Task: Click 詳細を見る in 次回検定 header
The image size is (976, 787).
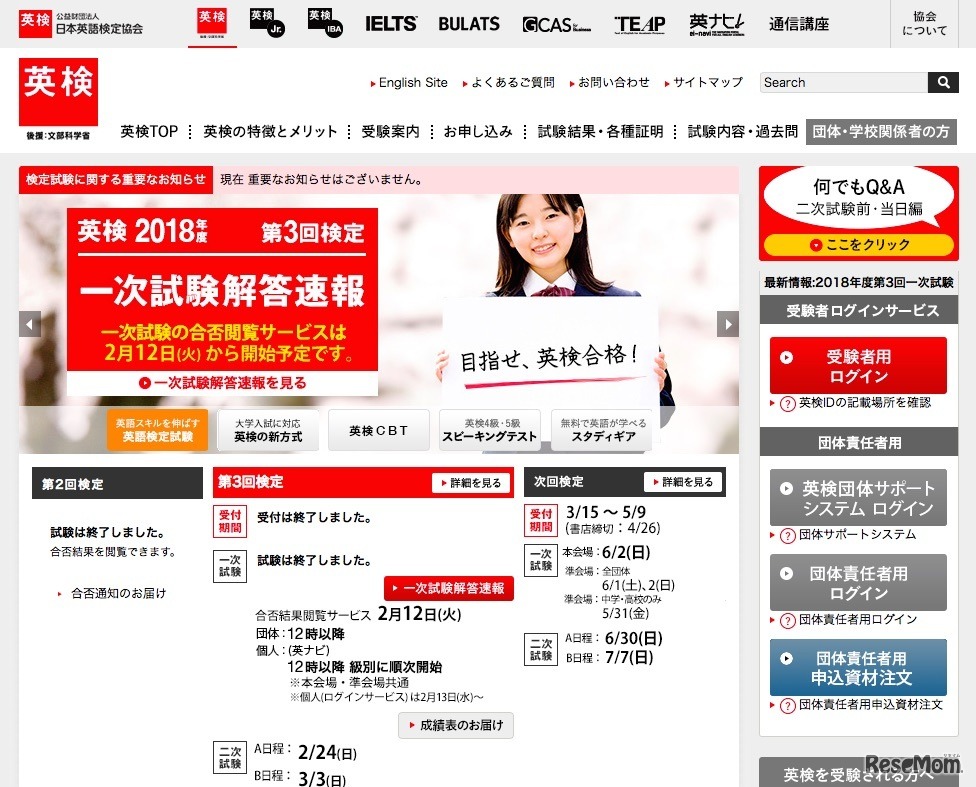Action: tap(683, 482)
